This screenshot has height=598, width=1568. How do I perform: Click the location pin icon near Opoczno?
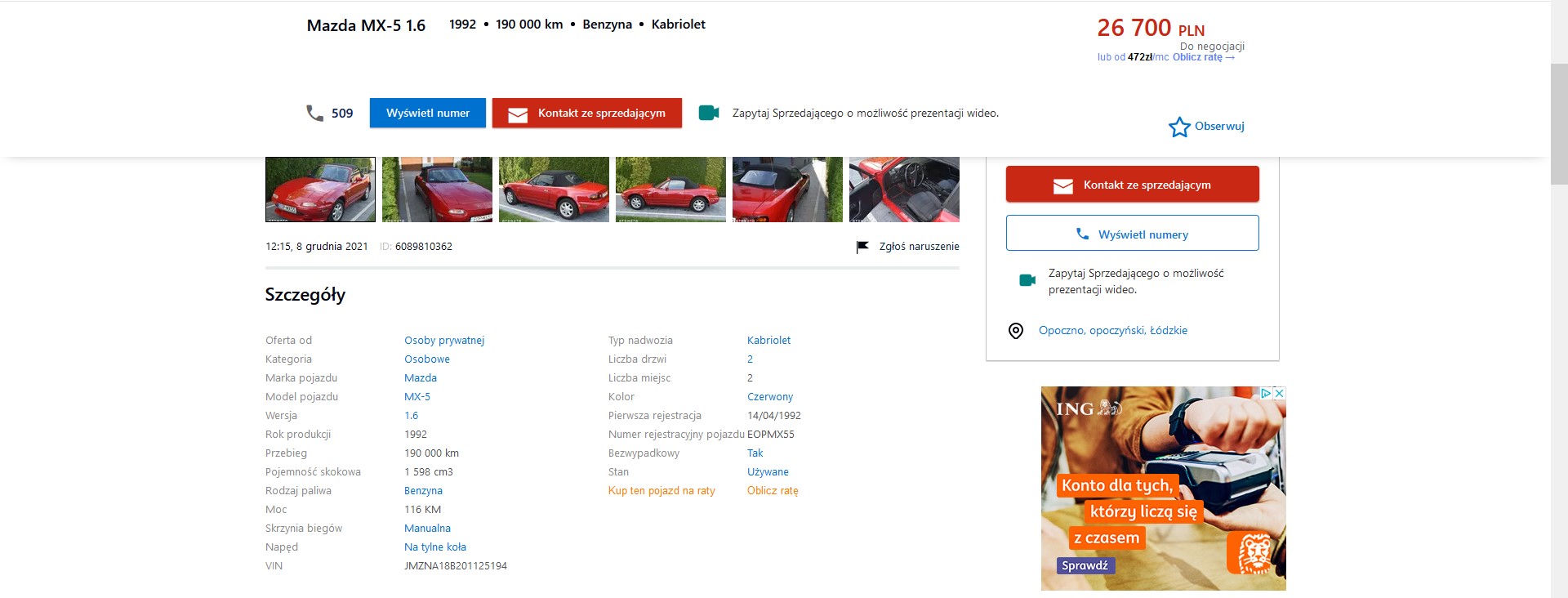tap(1016, 331)
